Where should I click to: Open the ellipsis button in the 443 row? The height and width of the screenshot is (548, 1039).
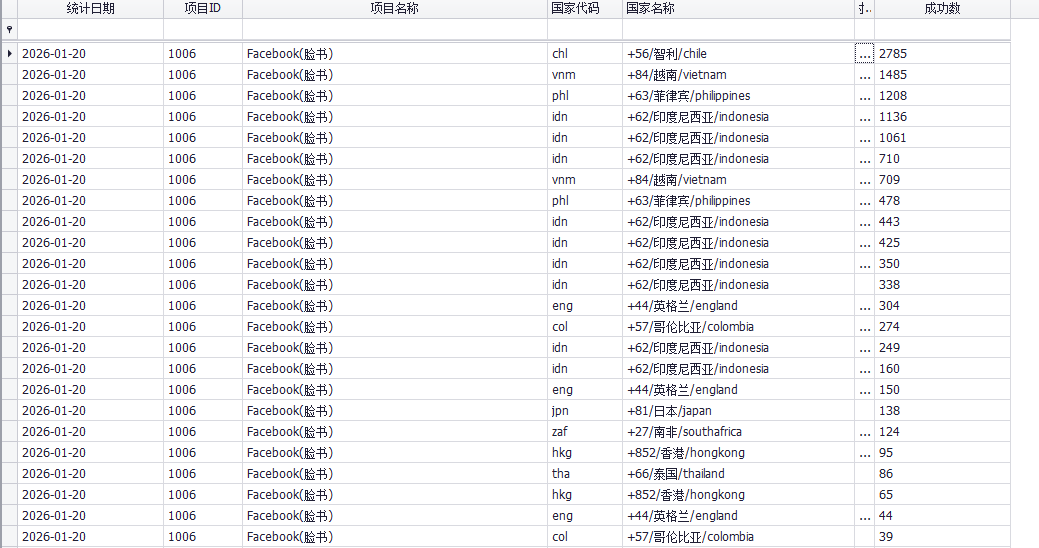865,221
